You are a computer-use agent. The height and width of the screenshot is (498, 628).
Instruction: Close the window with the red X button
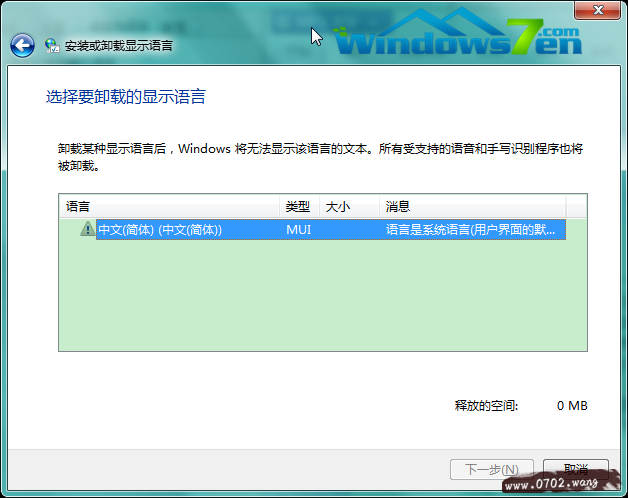(x=598, y=10)
